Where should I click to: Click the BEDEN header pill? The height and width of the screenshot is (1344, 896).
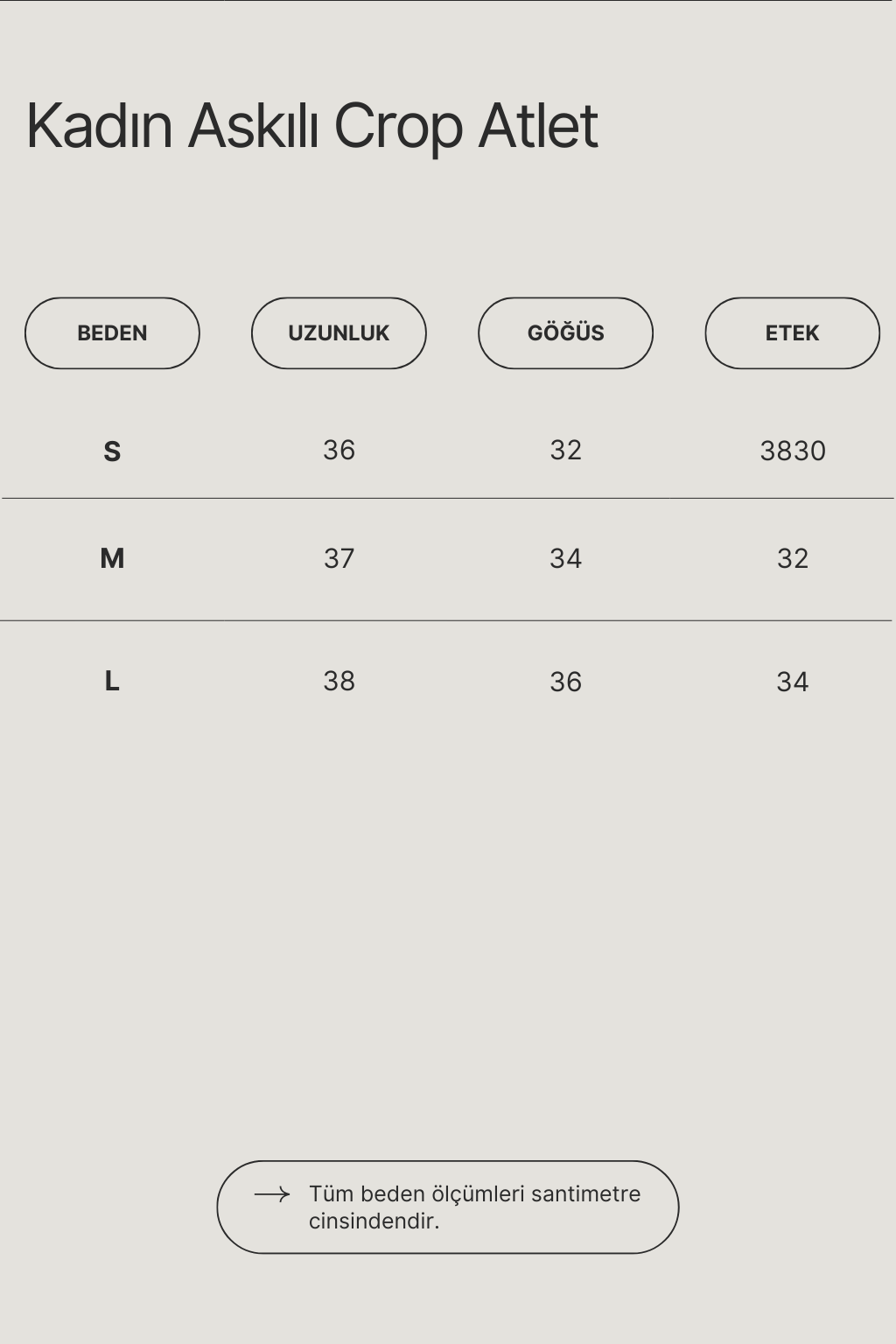pyautogui.click(x=112, y=333)
